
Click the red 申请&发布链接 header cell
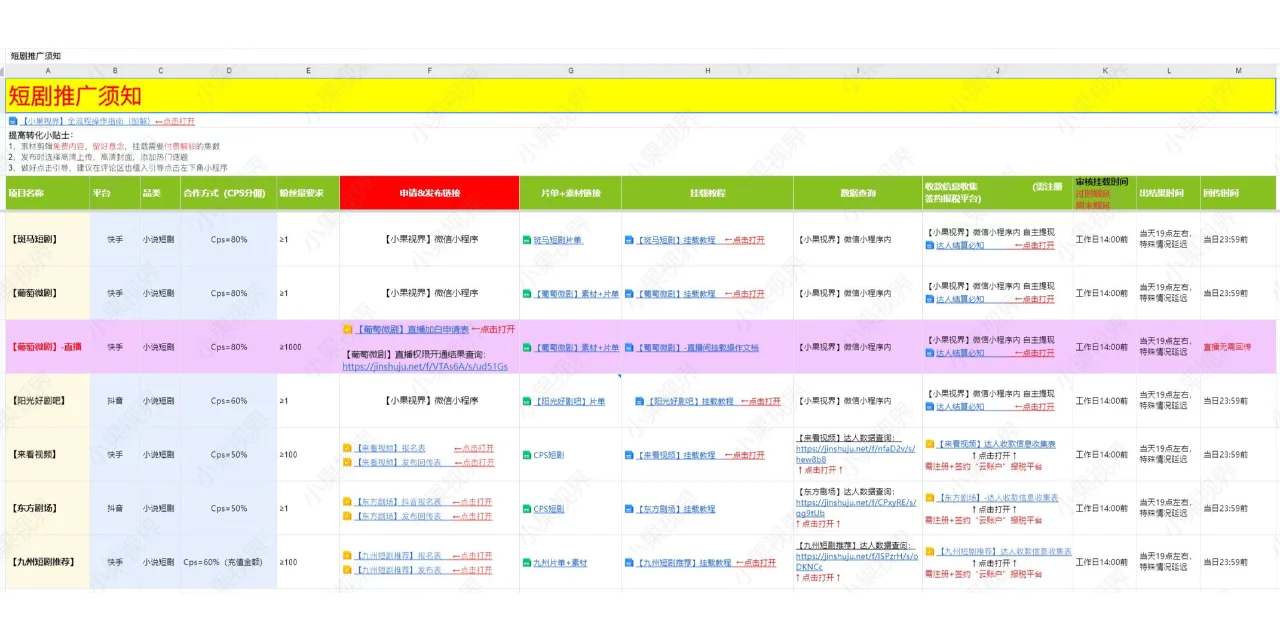coord(429,193)
